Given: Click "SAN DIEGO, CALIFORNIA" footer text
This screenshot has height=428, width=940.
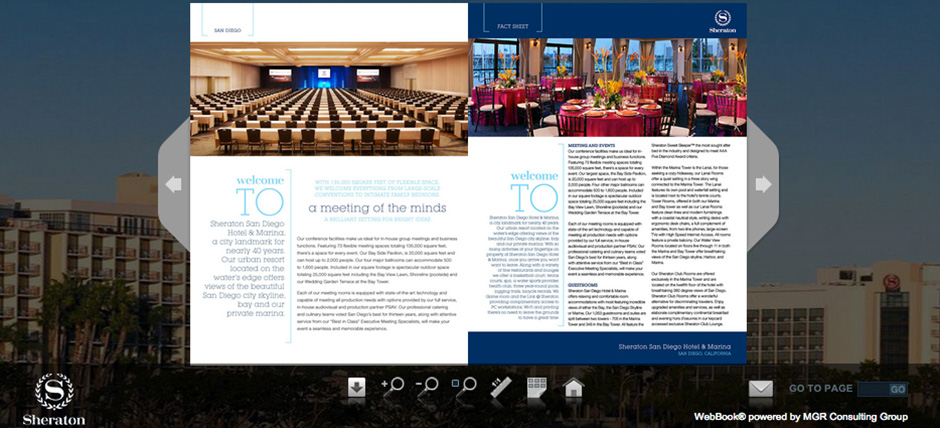Looking at the screenshot, I should pos(704,354).
